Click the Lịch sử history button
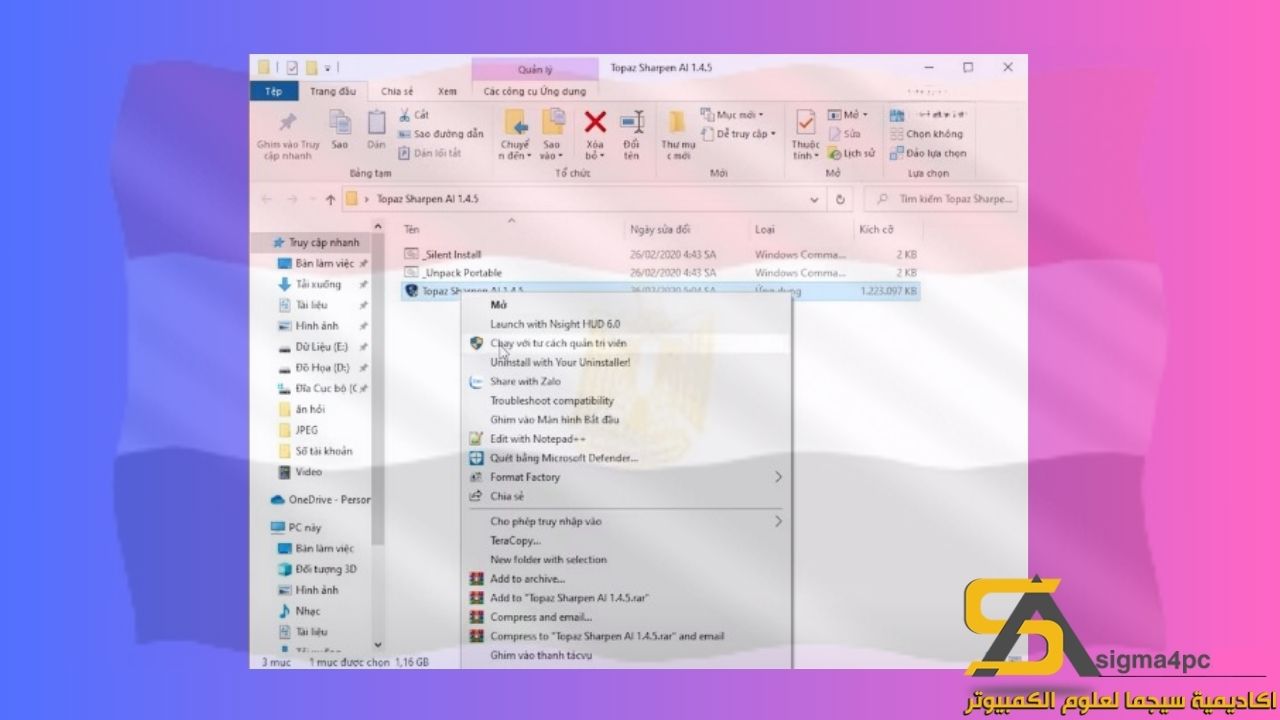The image size is (1280, 720). click(851, 153)
